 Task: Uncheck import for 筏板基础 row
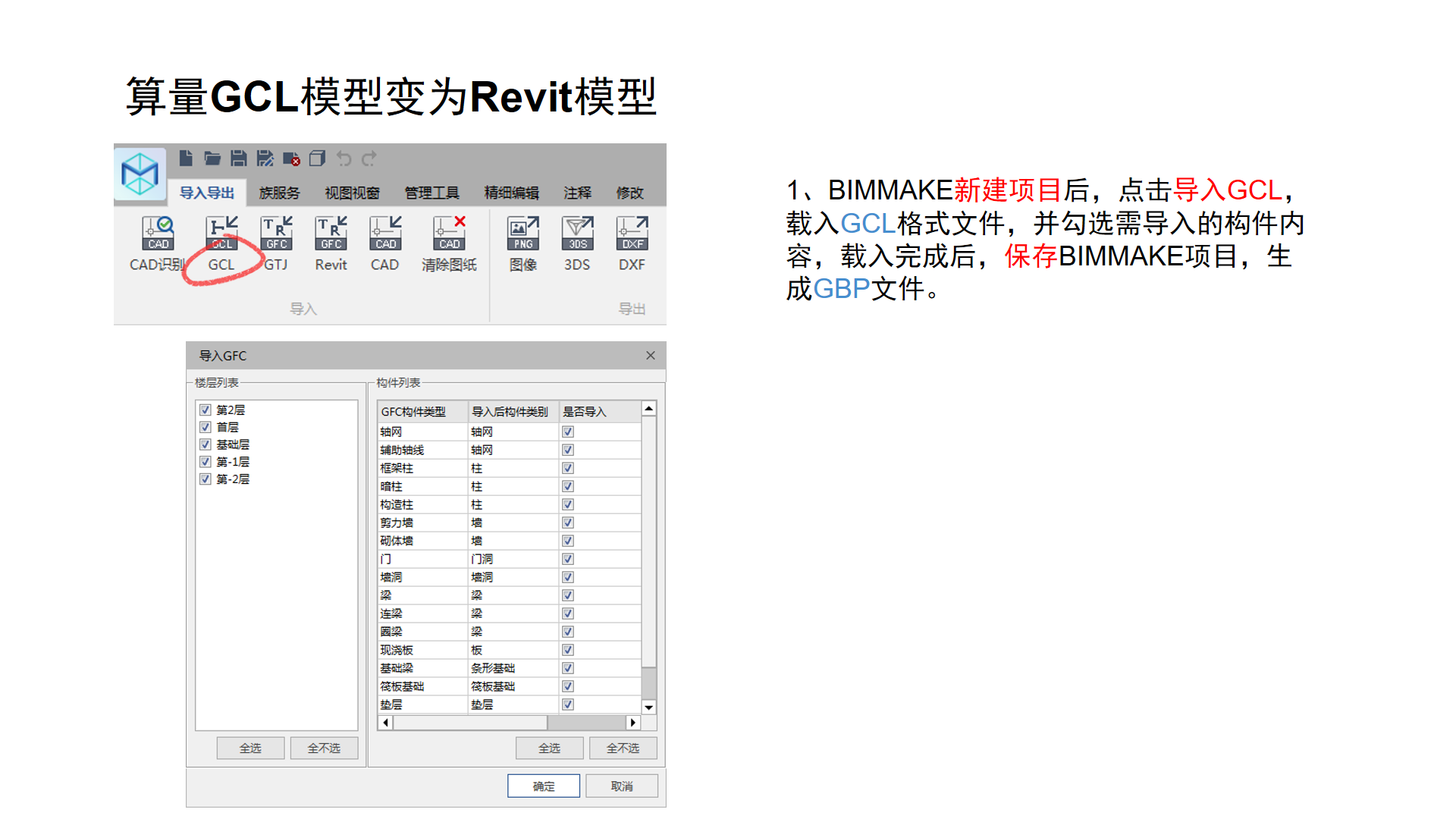[568, 686]
